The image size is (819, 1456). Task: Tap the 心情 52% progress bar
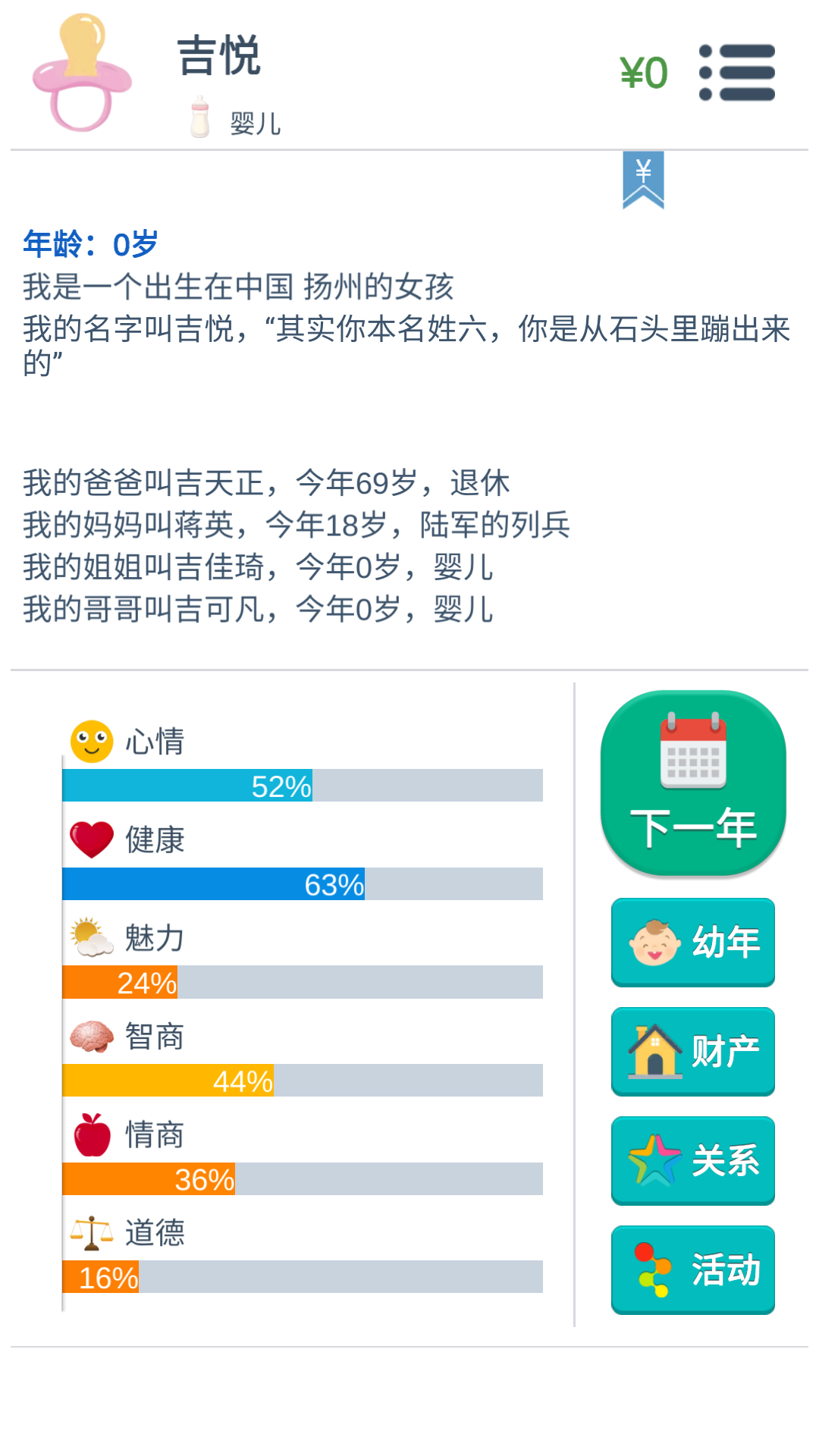[303, 786]
